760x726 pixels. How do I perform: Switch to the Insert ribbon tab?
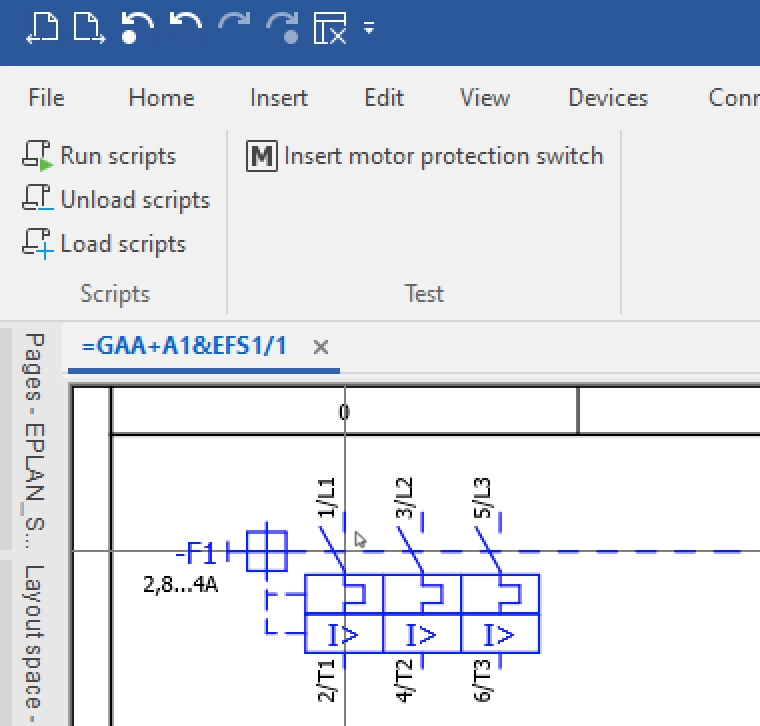[279, 98]
